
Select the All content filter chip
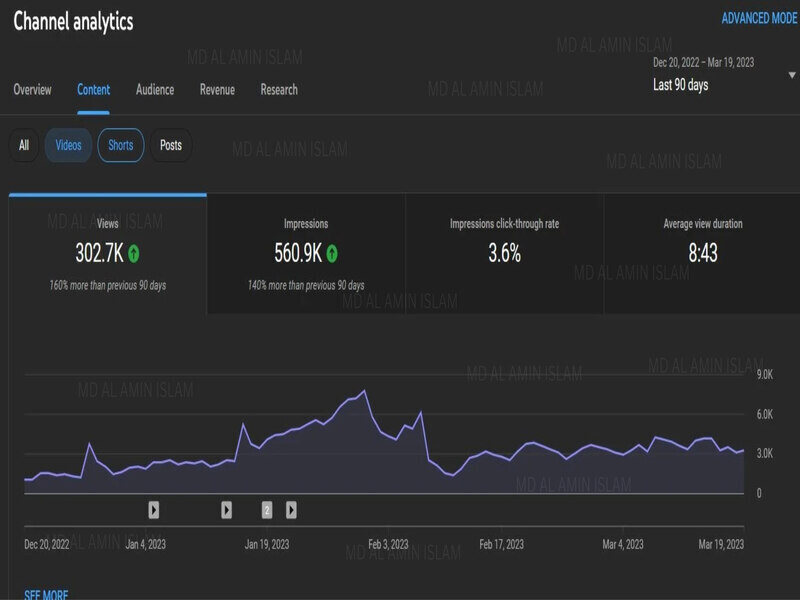point(23,145)
